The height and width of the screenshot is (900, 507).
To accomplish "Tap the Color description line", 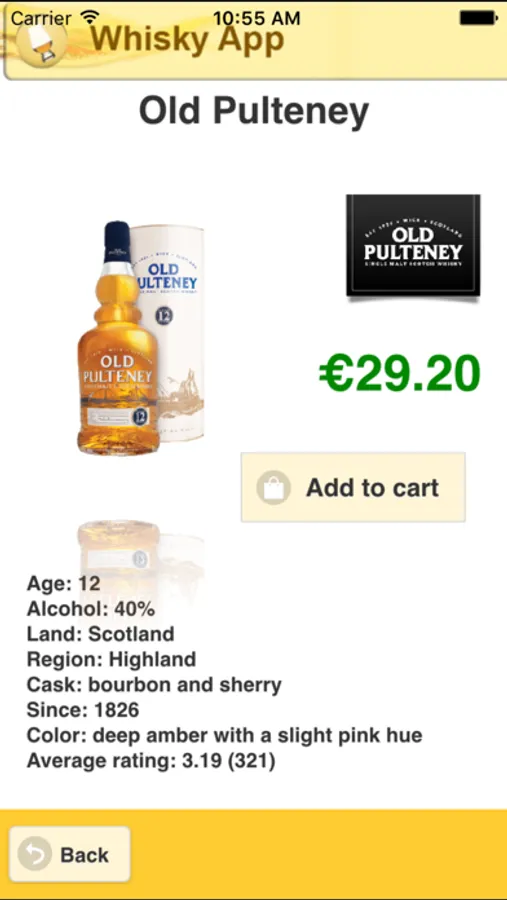I will 225,735.
